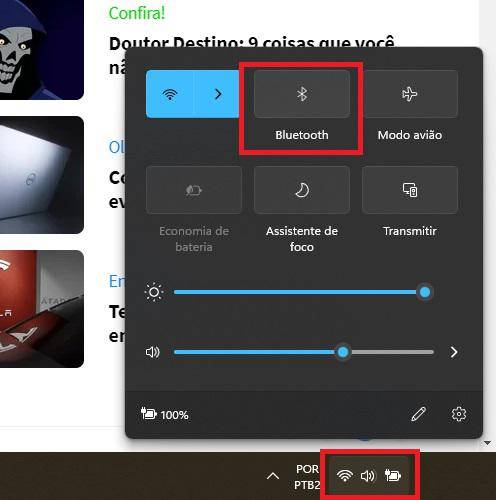Click the taskbar Wi-Fi icon
The height and width of the screenshot is (500, 496).
tap(345, 476)
